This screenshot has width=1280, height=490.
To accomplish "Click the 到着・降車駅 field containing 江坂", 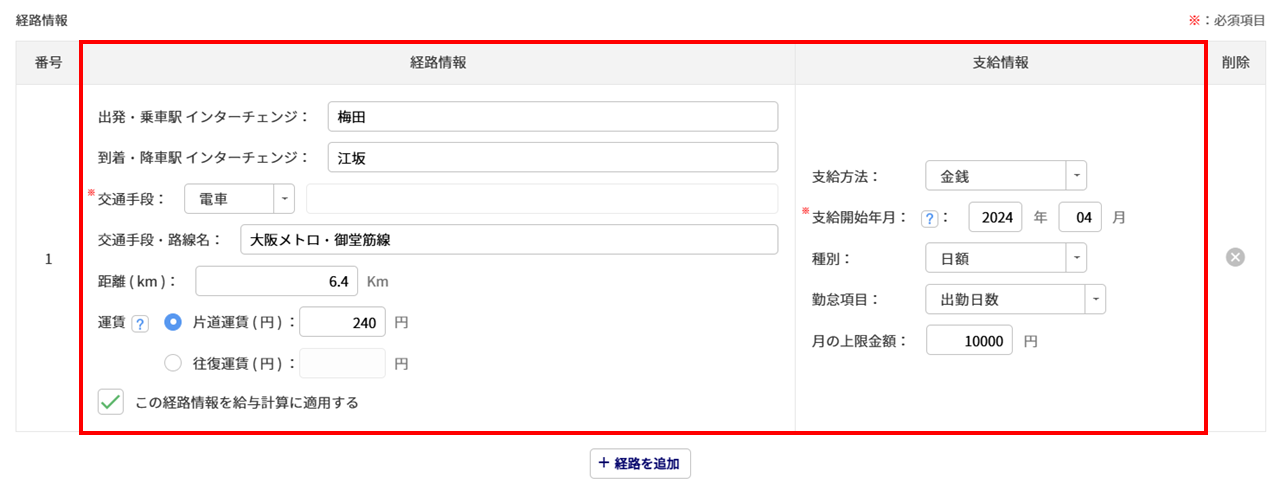I will 552,158.
